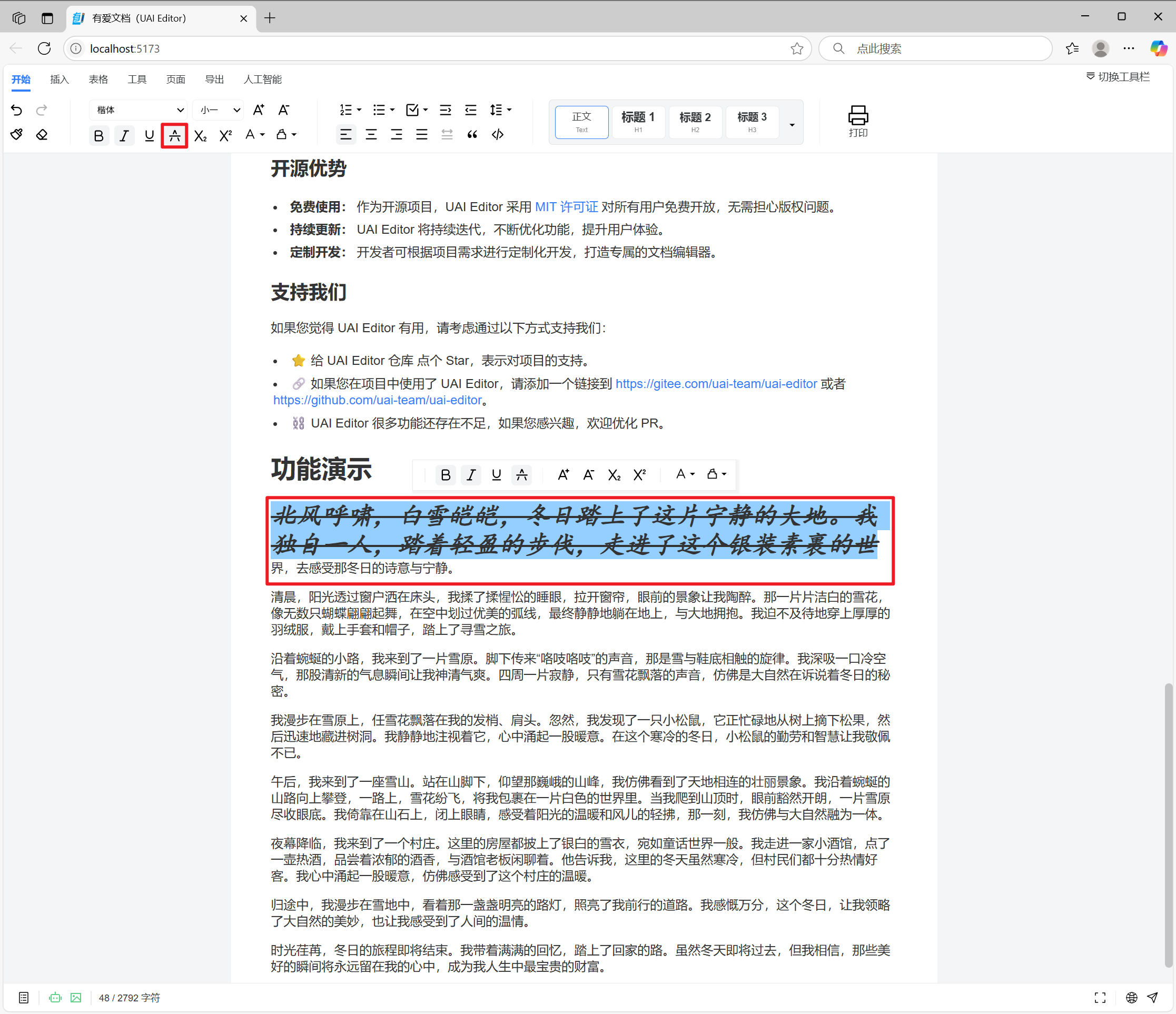
Task: Click the clear formatting eraser icon
Action: tap(42, 135)
